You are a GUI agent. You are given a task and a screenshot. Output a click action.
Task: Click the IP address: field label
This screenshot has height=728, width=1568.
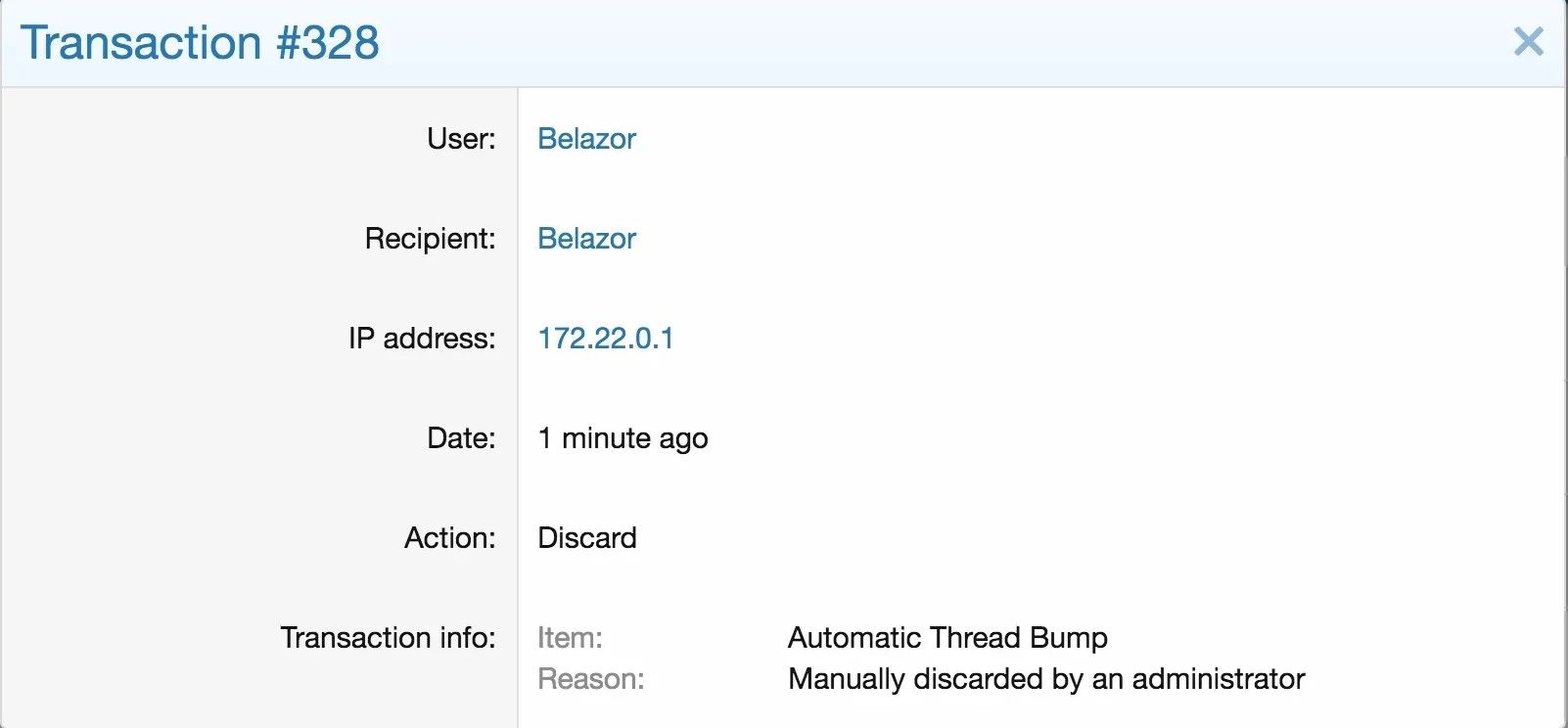tap(422, 339)
